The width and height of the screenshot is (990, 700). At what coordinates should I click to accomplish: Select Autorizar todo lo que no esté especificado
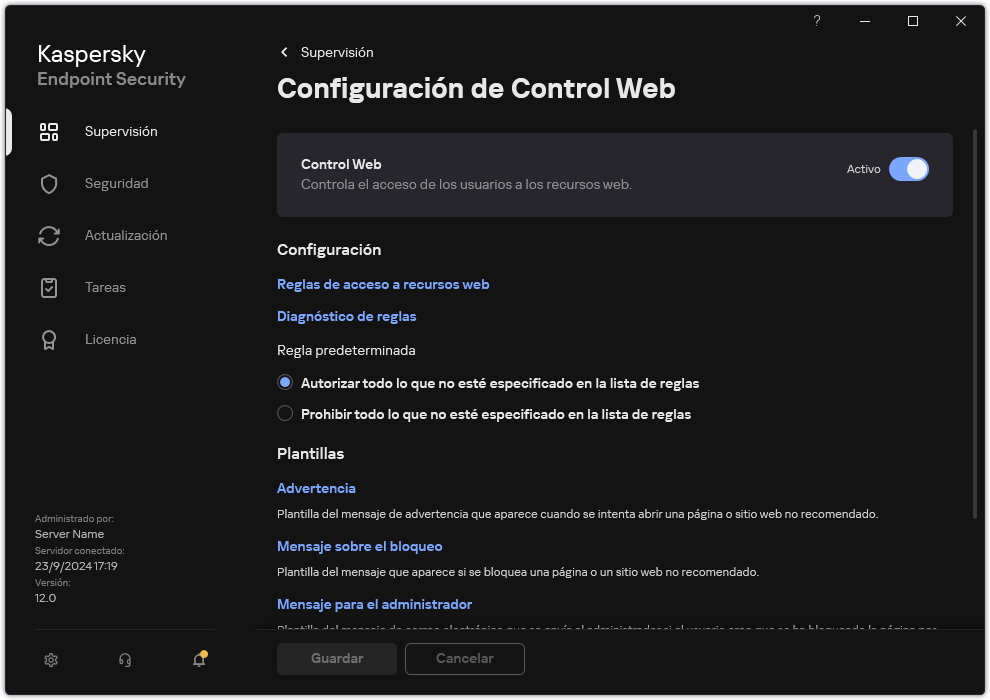click(285, 383)
